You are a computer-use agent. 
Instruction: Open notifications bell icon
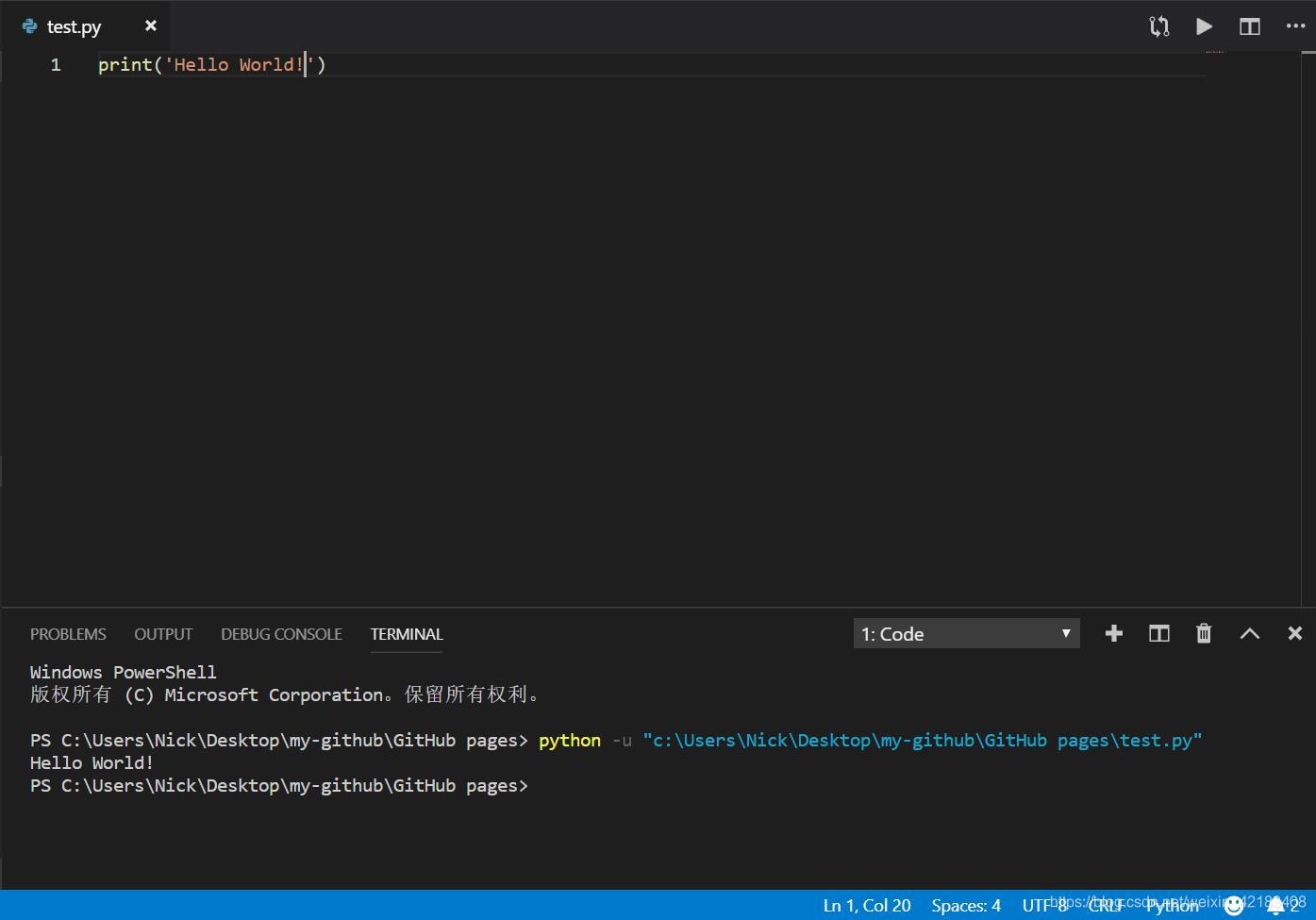pos(1275,906)
